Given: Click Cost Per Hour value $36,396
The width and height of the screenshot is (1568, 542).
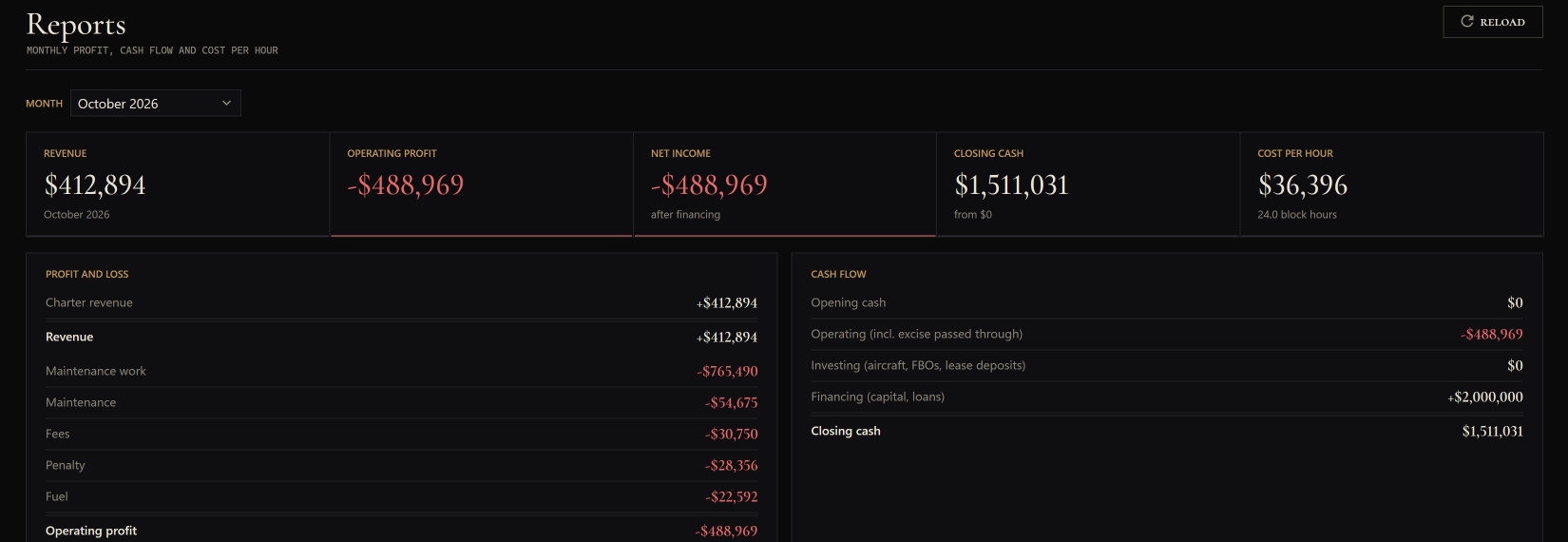Looking at the screenshot, I should click(1303, 184).
